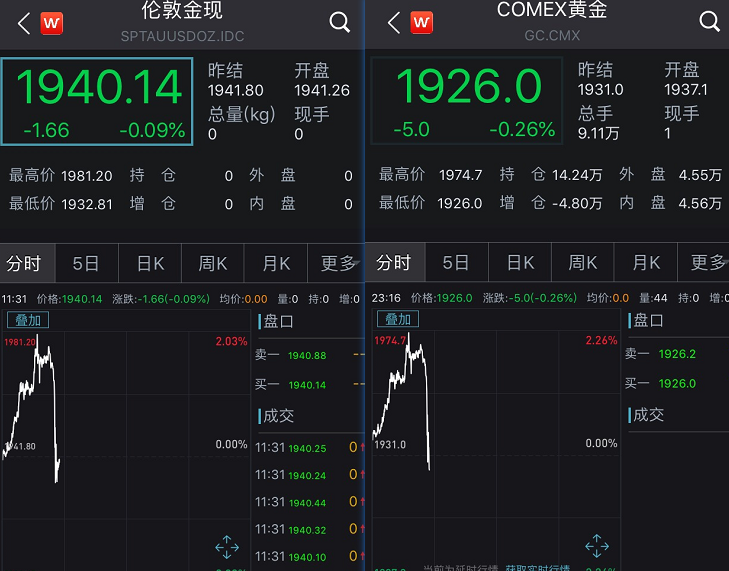Open red W logo on COMEX黄金 panel
Viewport: 729px width, 571px height.
421,22
